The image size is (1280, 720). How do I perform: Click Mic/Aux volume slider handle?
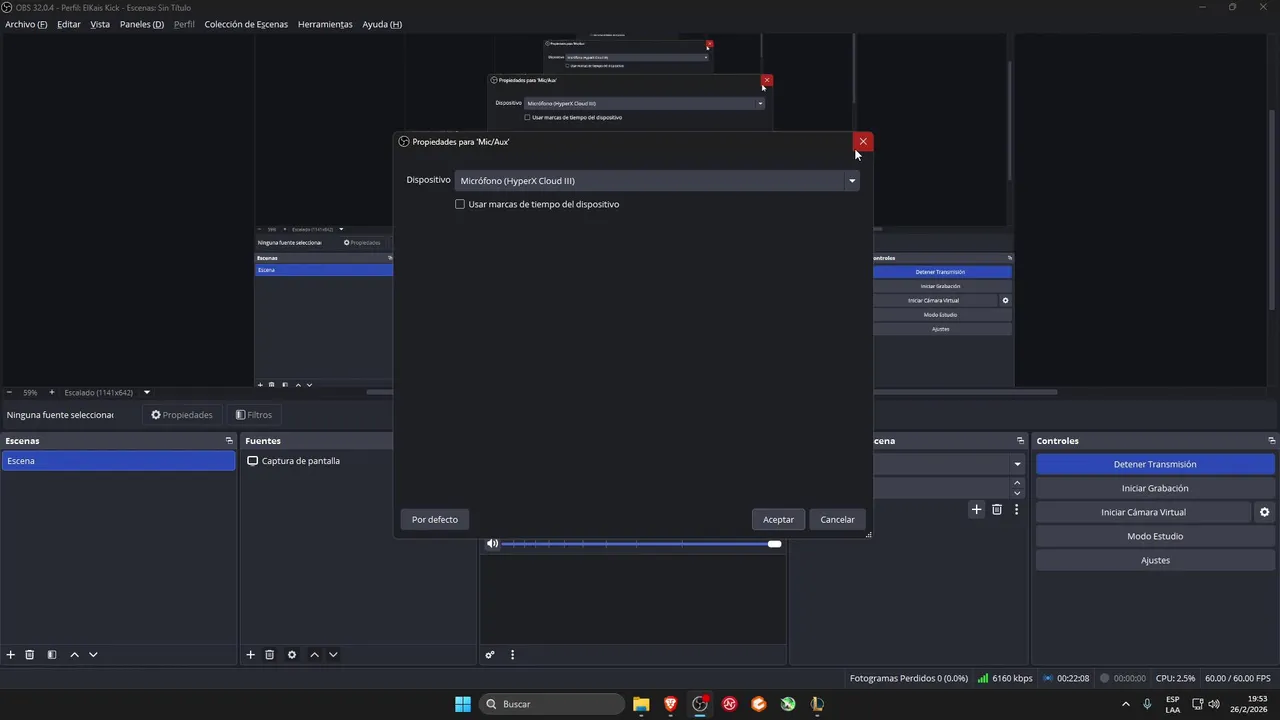tap(775, 544)
